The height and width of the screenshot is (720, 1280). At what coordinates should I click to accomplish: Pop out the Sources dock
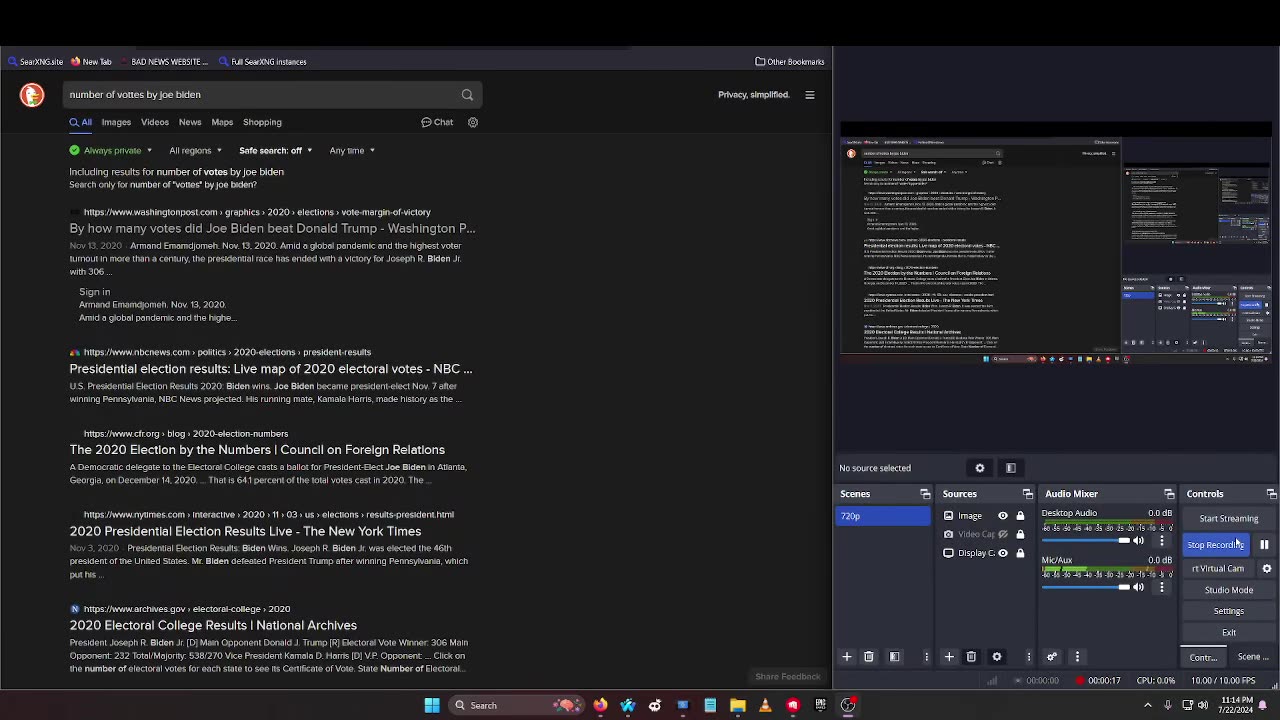1027,494
